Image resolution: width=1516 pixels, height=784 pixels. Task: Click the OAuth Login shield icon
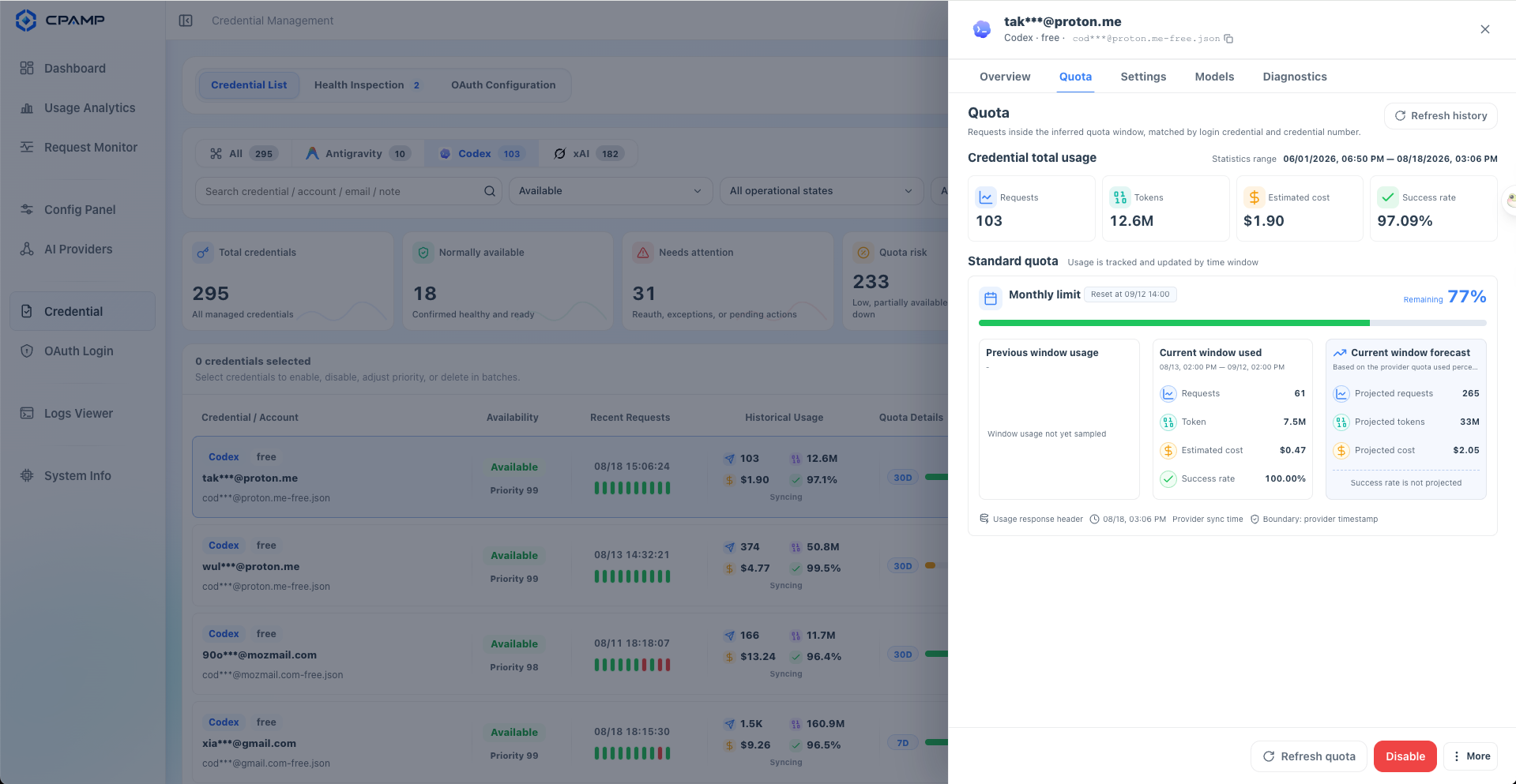[27, 351]
